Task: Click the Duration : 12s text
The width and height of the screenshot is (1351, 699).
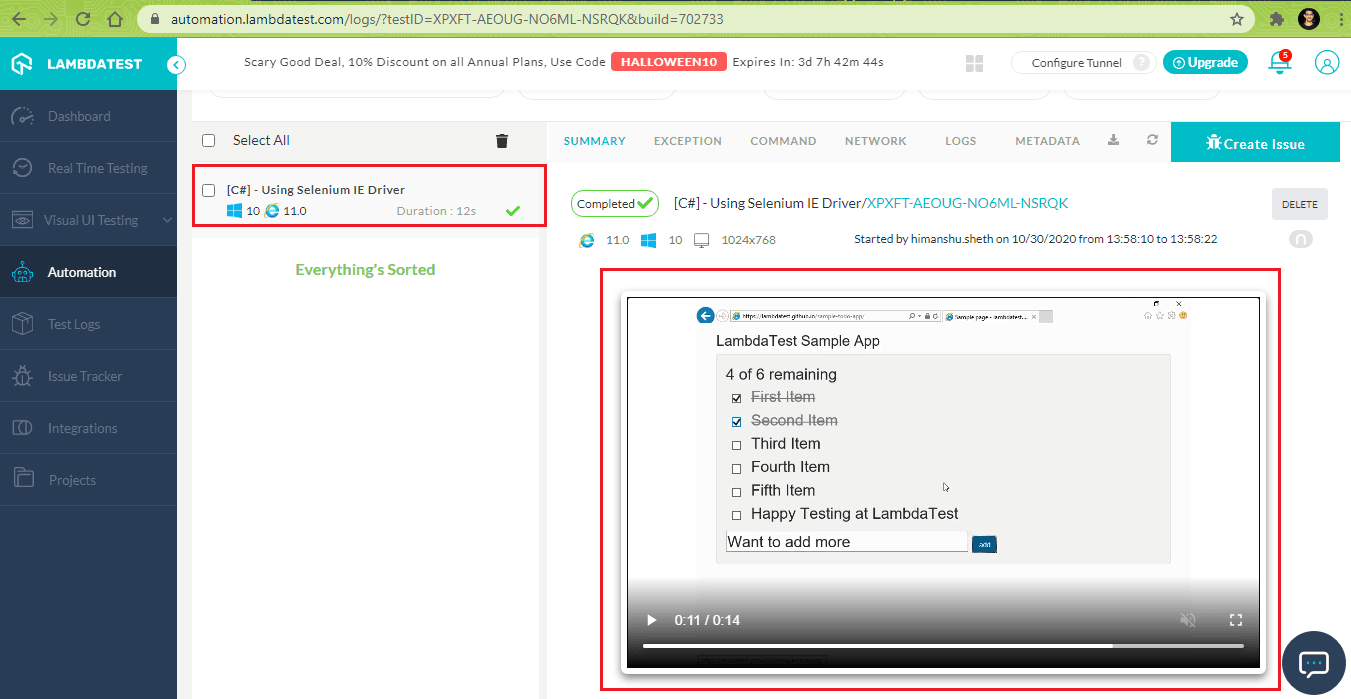Action: 436,211
